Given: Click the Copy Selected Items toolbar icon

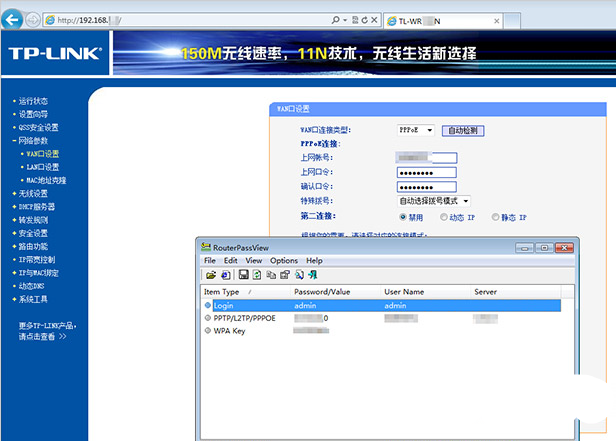Looking at the screenshot, I should coord(271,274).
